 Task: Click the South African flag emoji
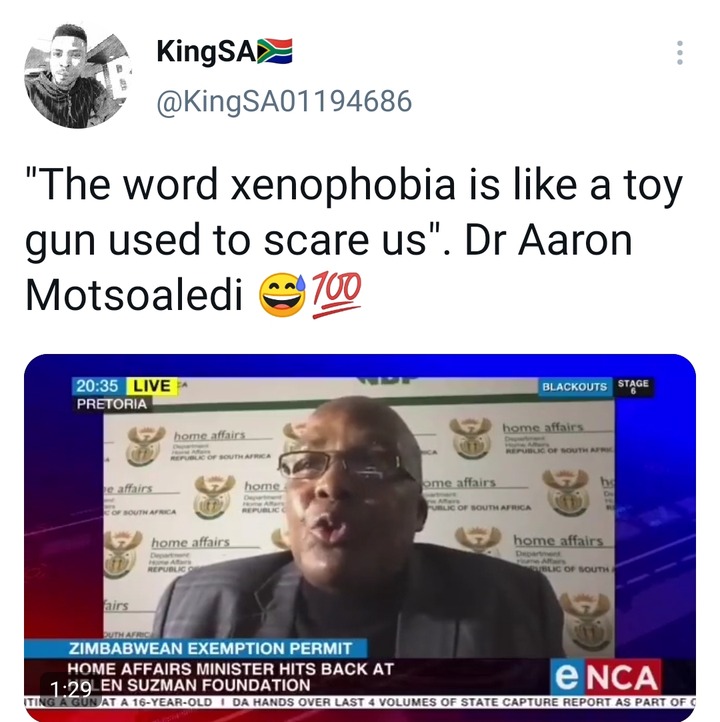tap(275, 51)
